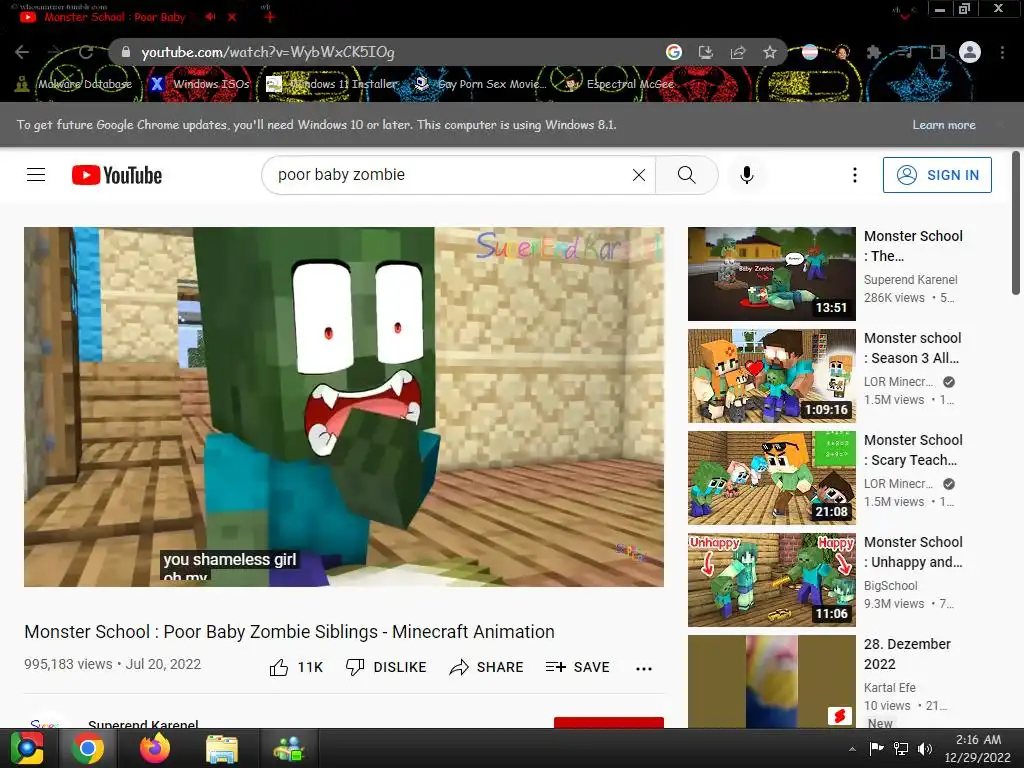
Task: Click the video player to pause
Action: tap(344, 406)
